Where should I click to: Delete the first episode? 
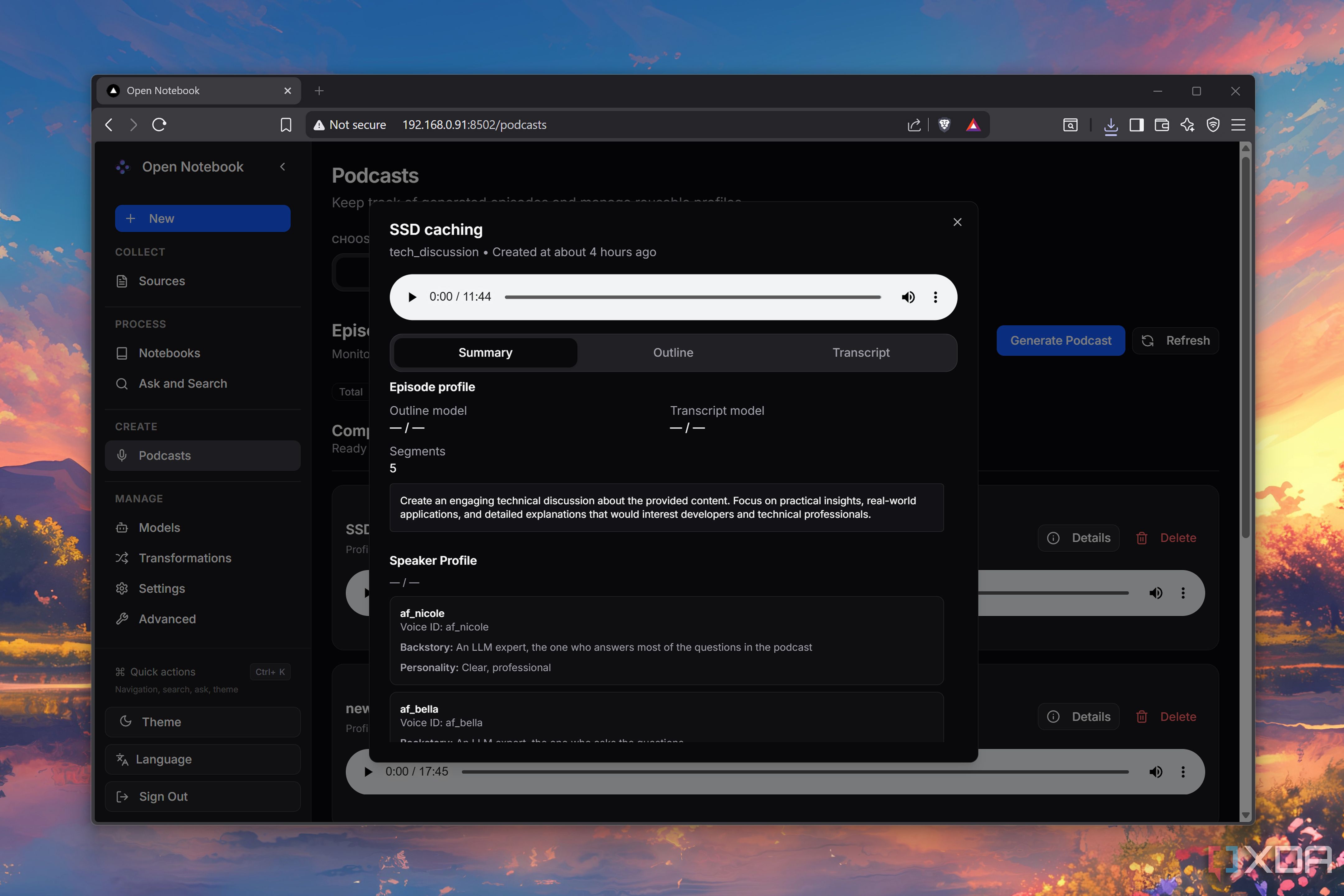coord(1166,538)
